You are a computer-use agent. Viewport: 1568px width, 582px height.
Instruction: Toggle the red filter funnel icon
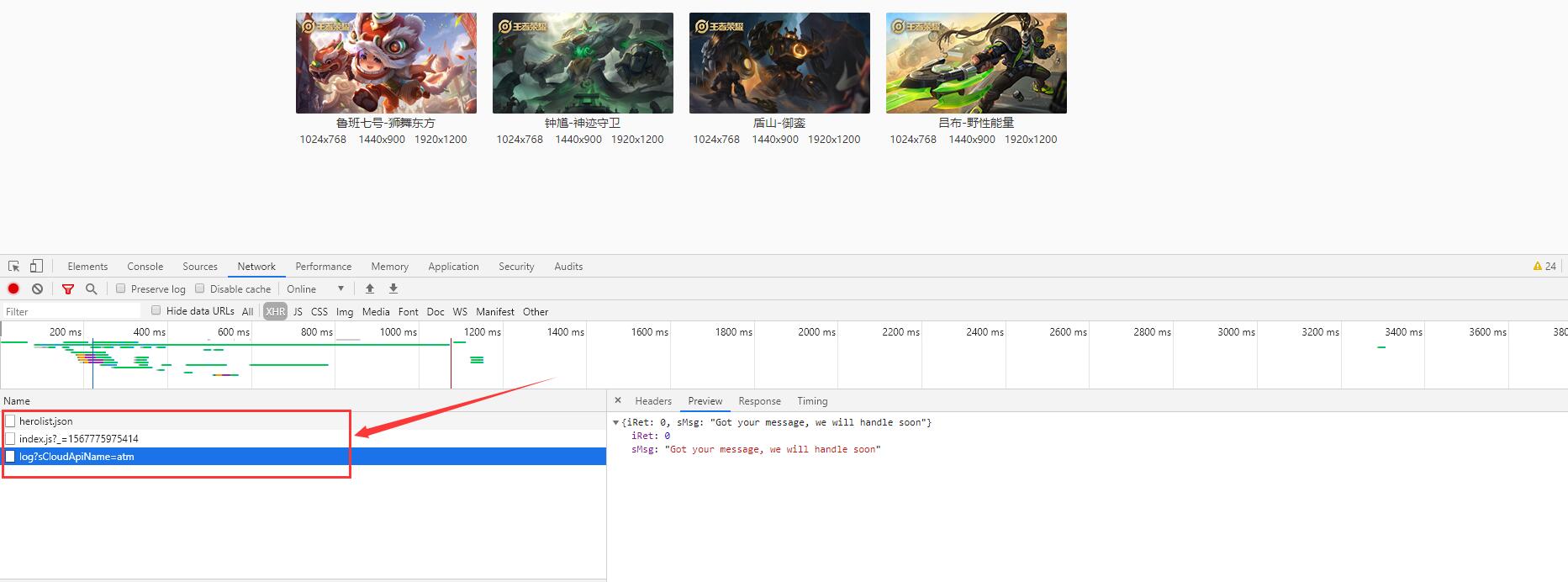tap(68, 289)
